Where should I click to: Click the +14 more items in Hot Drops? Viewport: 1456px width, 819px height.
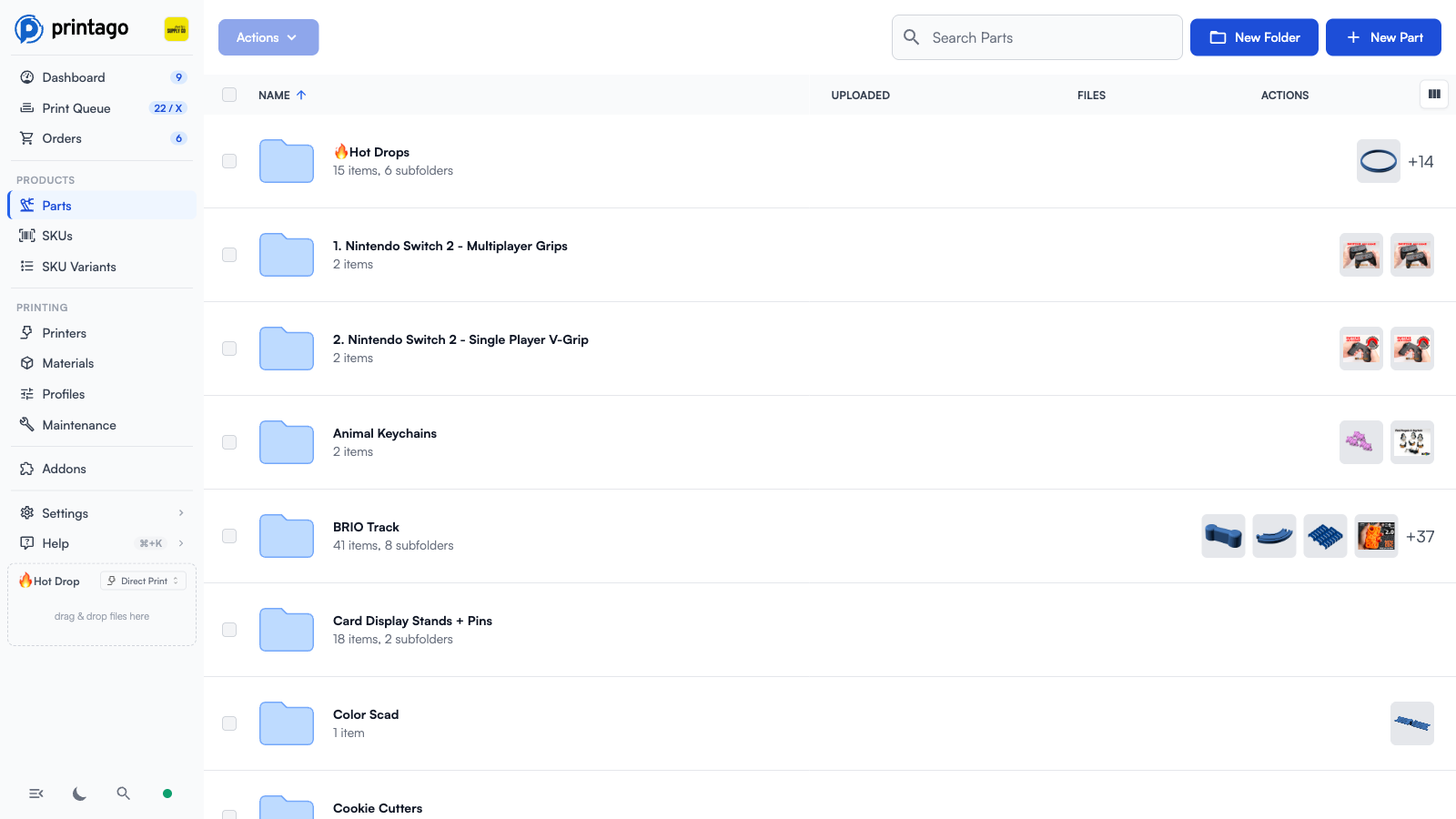click(x=1421, y=161)
